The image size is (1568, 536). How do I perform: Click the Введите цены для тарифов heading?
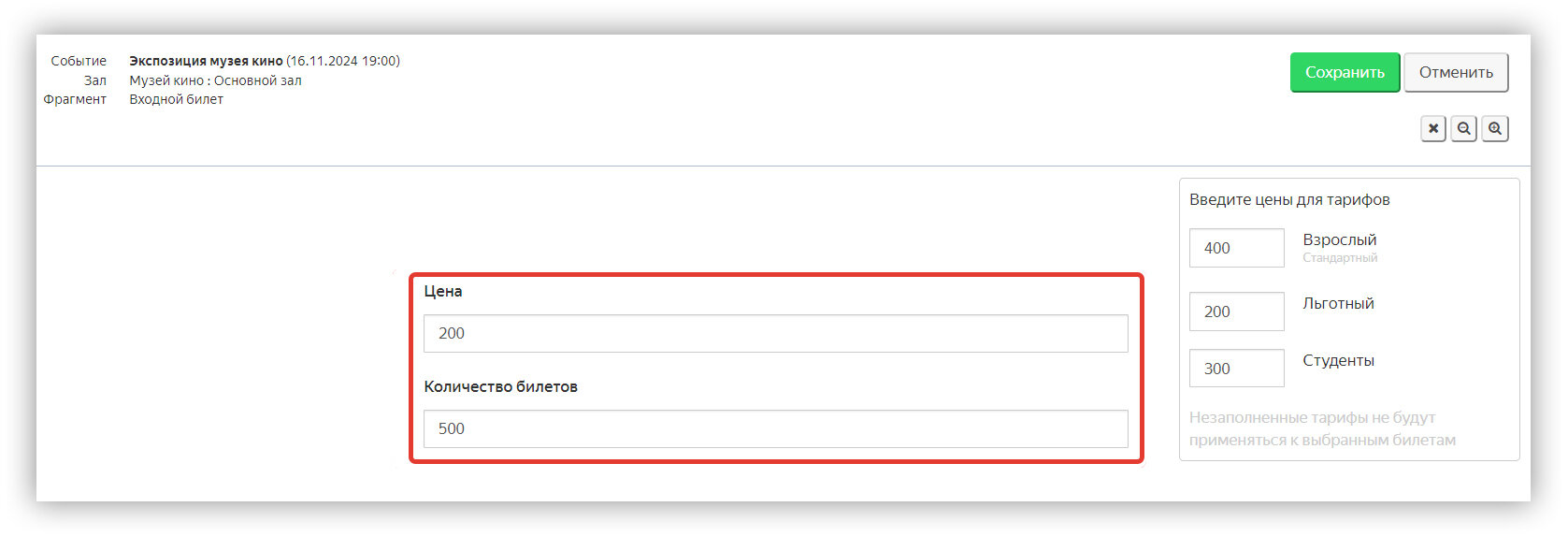[1289, 199]
